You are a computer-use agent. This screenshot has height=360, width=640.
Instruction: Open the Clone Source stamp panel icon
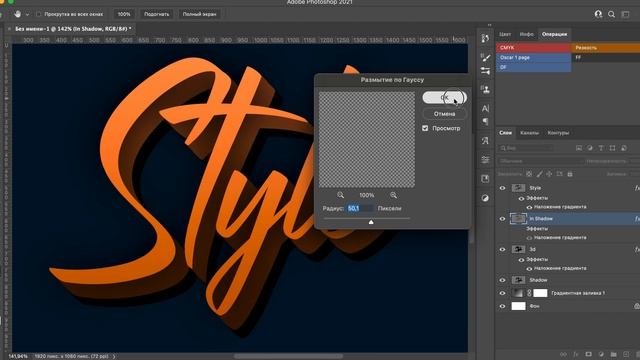pyautogui.click(x=485, y=89)
